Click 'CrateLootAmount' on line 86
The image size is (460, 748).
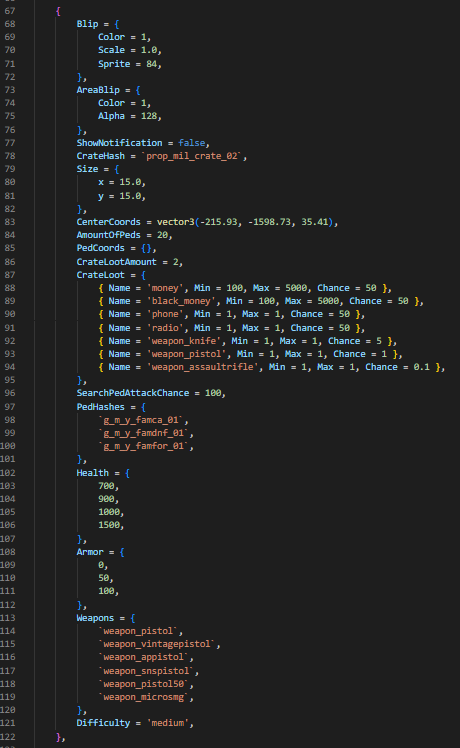116,262
